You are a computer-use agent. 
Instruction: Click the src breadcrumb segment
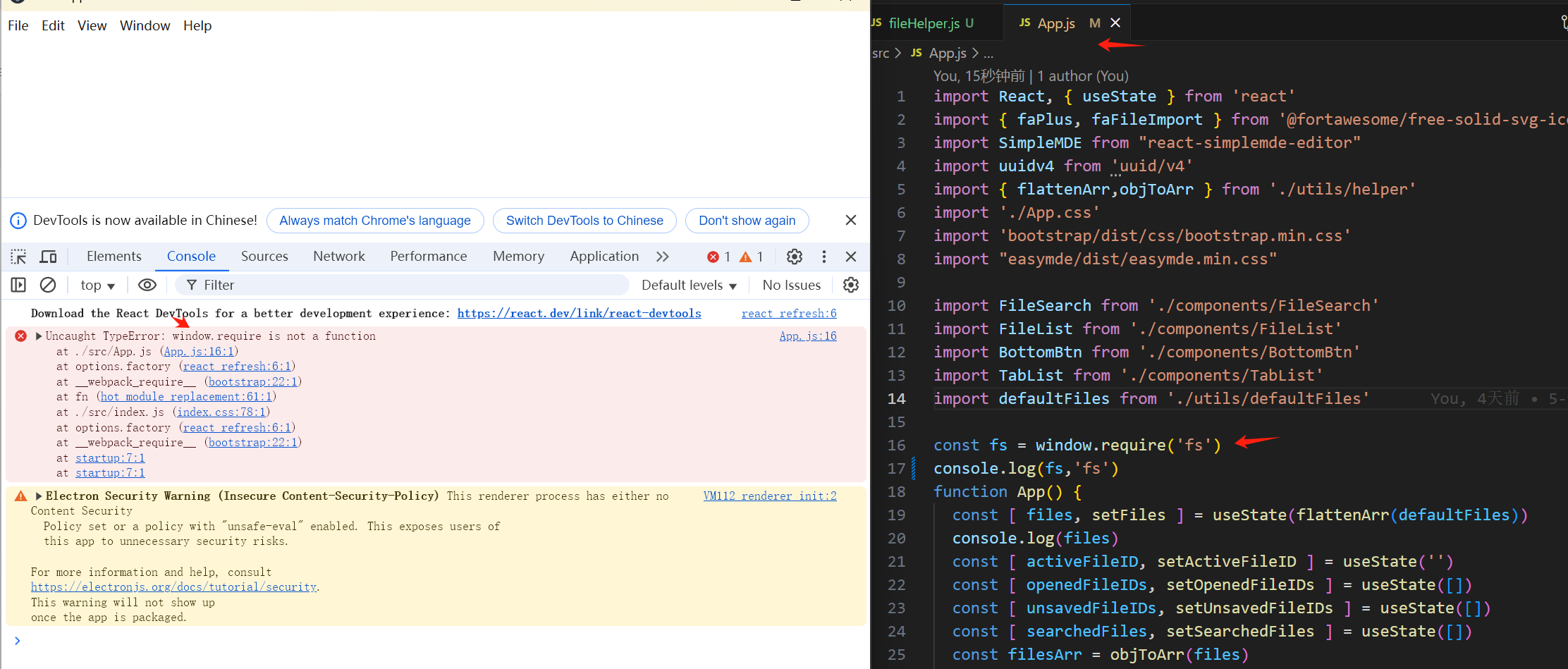click(x=881, y=53)
